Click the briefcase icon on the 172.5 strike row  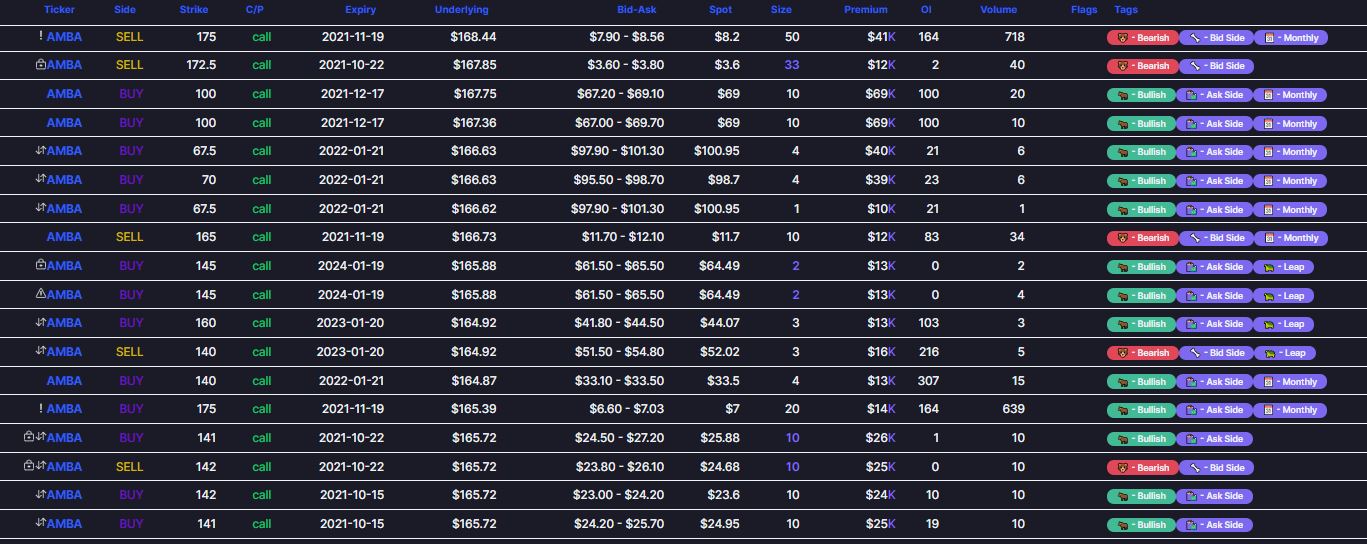click(40, 65)
